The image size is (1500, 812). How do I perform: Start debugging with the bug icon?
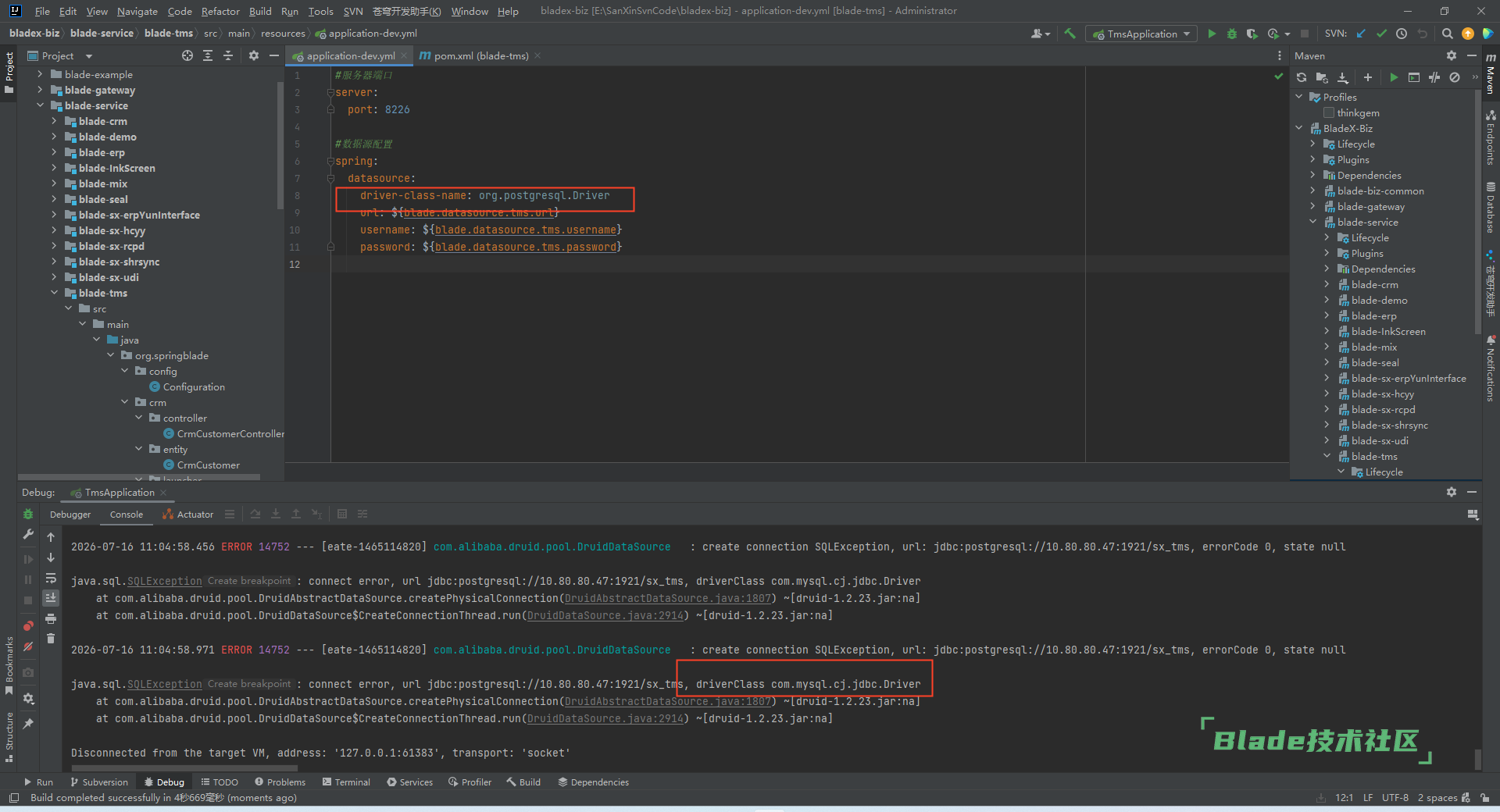(1232, 34)
